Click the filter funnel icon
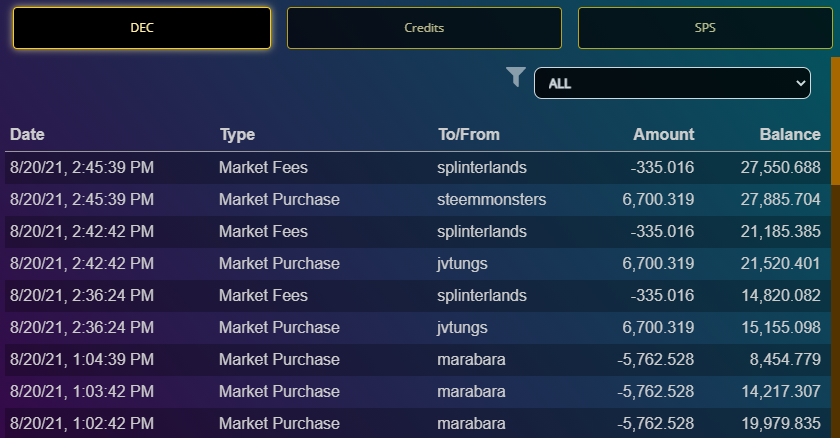 (516, 77)
